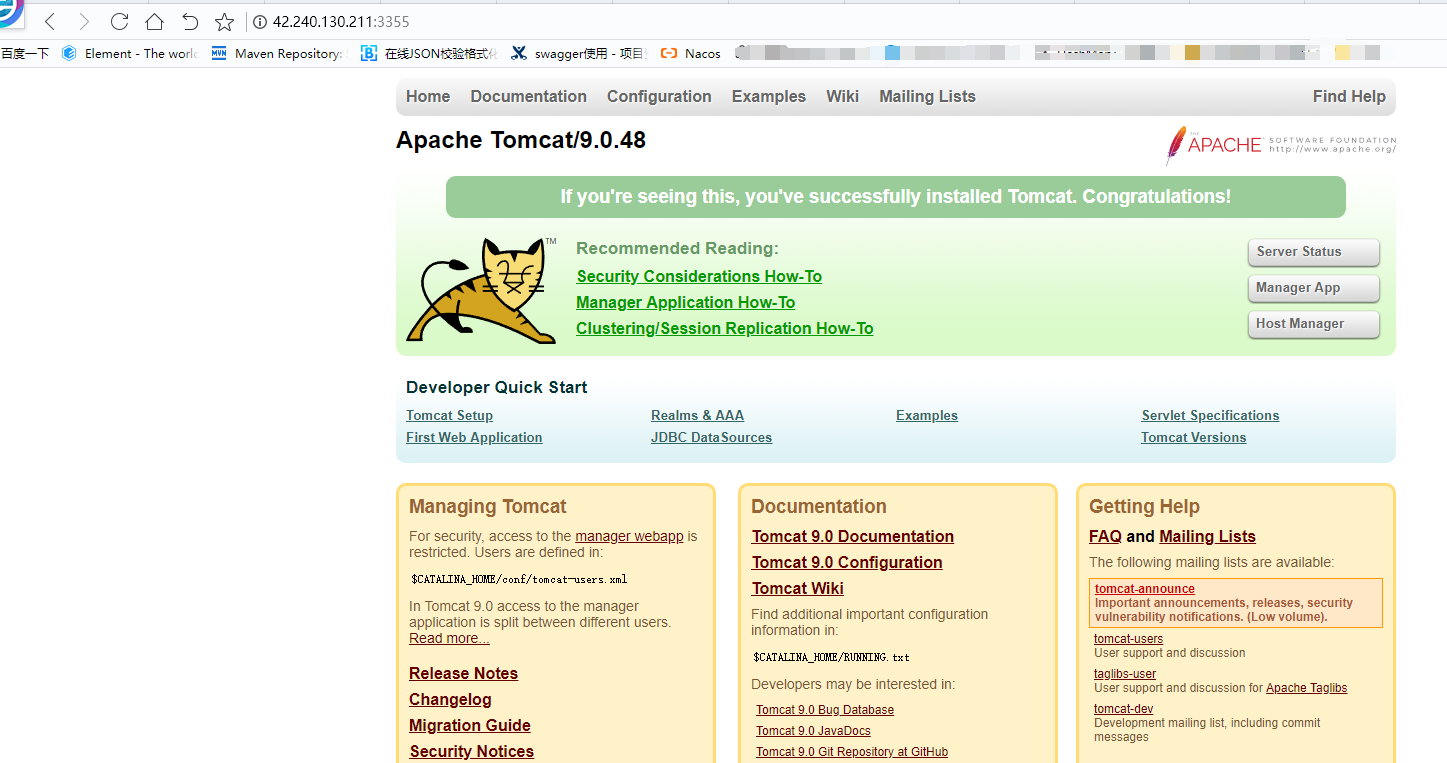This screenshot has width=1447, height=763.
Task: Click the Host Manager button
Action: [1313, 324]
